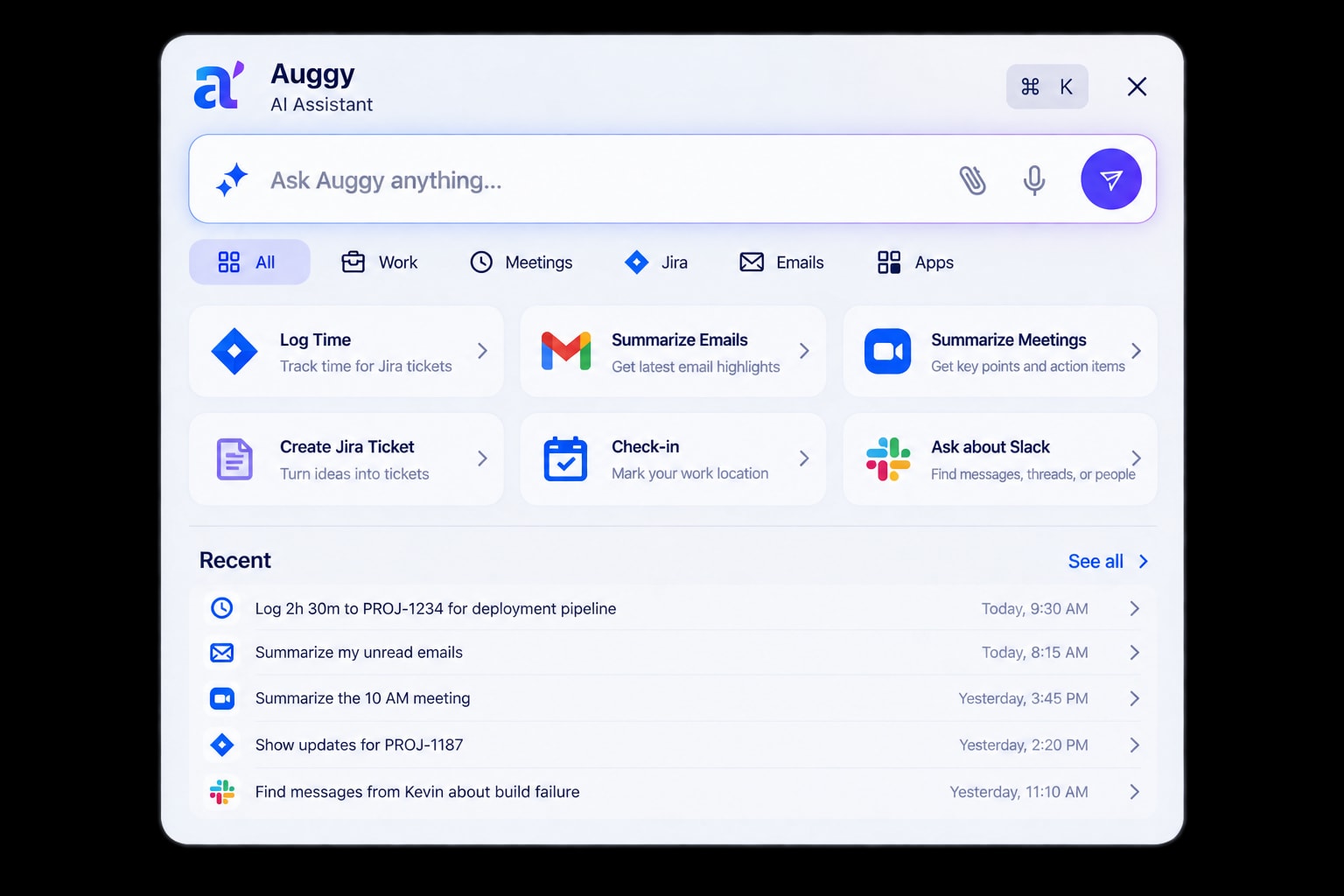The image size is (1344, 896).
Task: Open recent item Summarize the 10 AM meeting
Action: pyautogui.click(x=672, y=698)
